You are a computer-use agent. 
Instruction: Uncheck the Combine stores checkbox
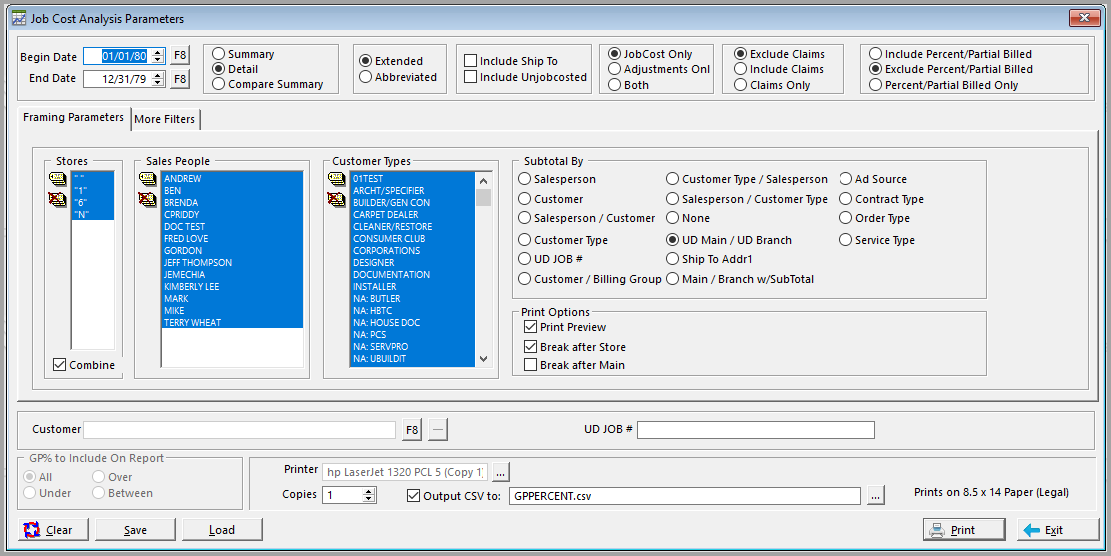[x=60, y=365]
